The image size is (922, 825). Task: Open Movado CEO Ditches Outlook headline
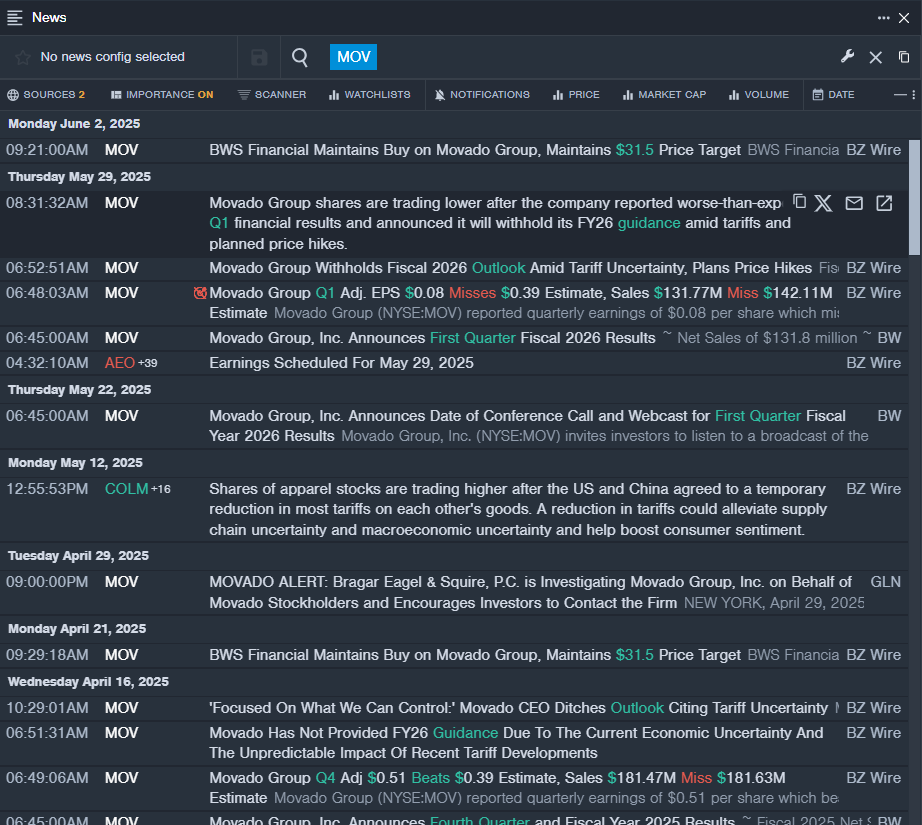[x=518, y=708]
